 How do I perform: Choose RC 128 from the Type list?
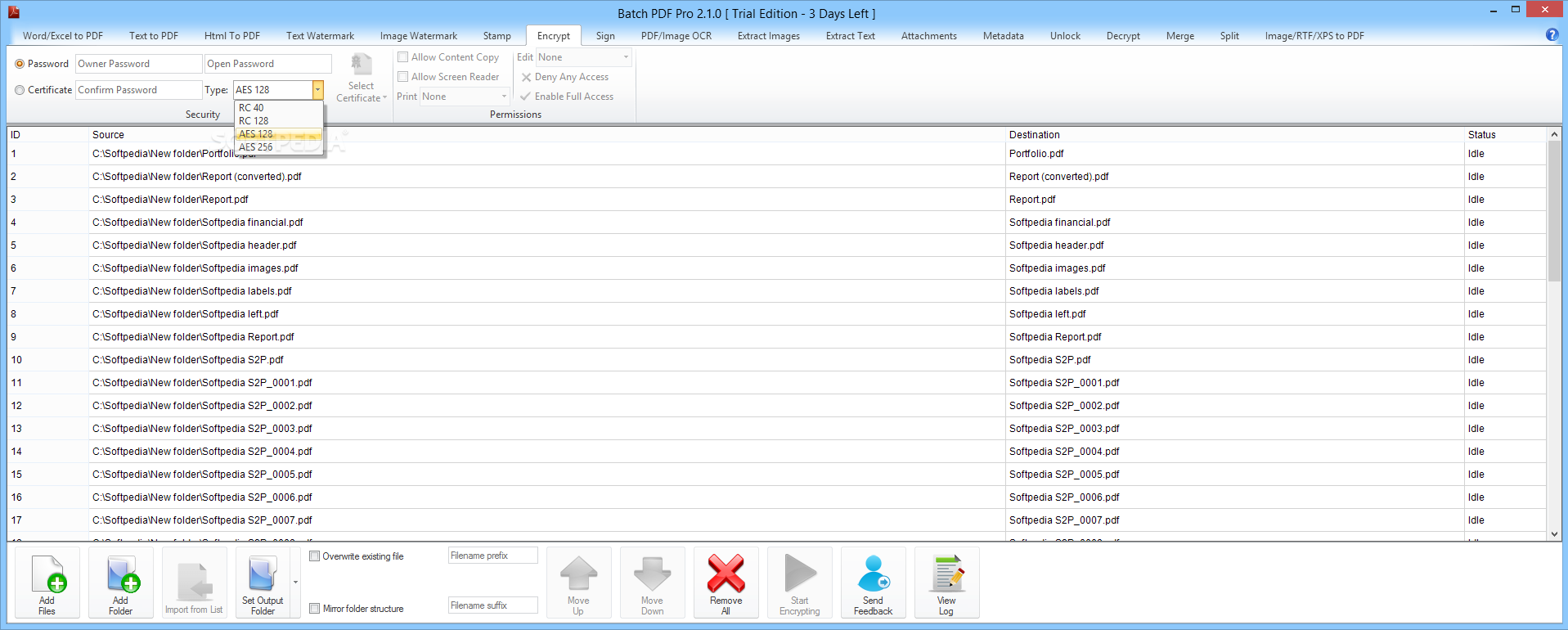[279, 121]
